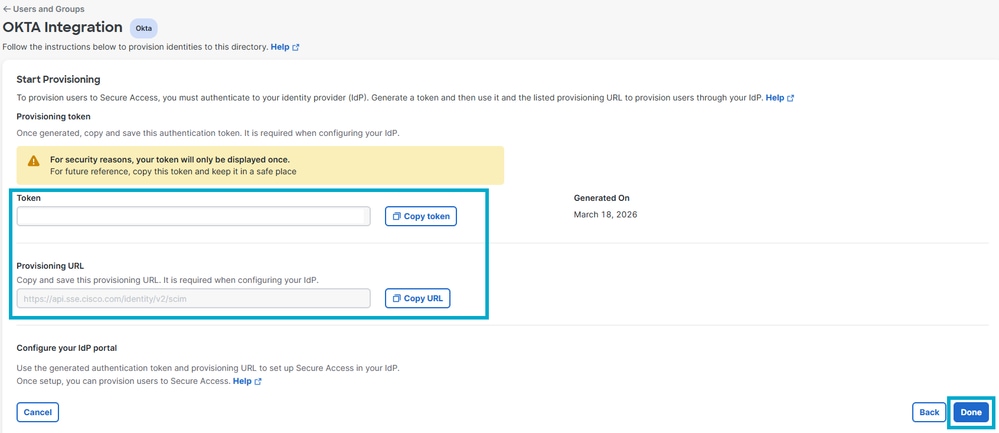
Task: Click the Provisioning URL field
Action: tap(193, 298)
